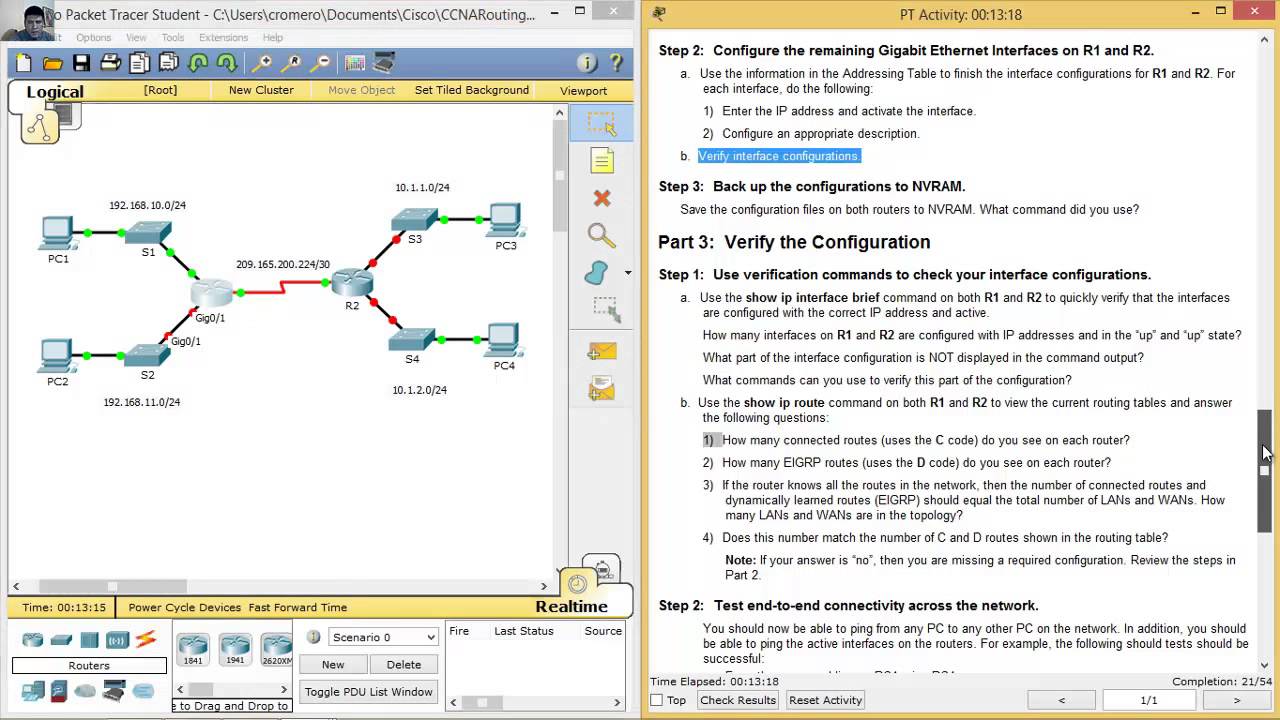Choose the Resize Shape tool
The image size is (1280, 720).
(x=605, y=311)
